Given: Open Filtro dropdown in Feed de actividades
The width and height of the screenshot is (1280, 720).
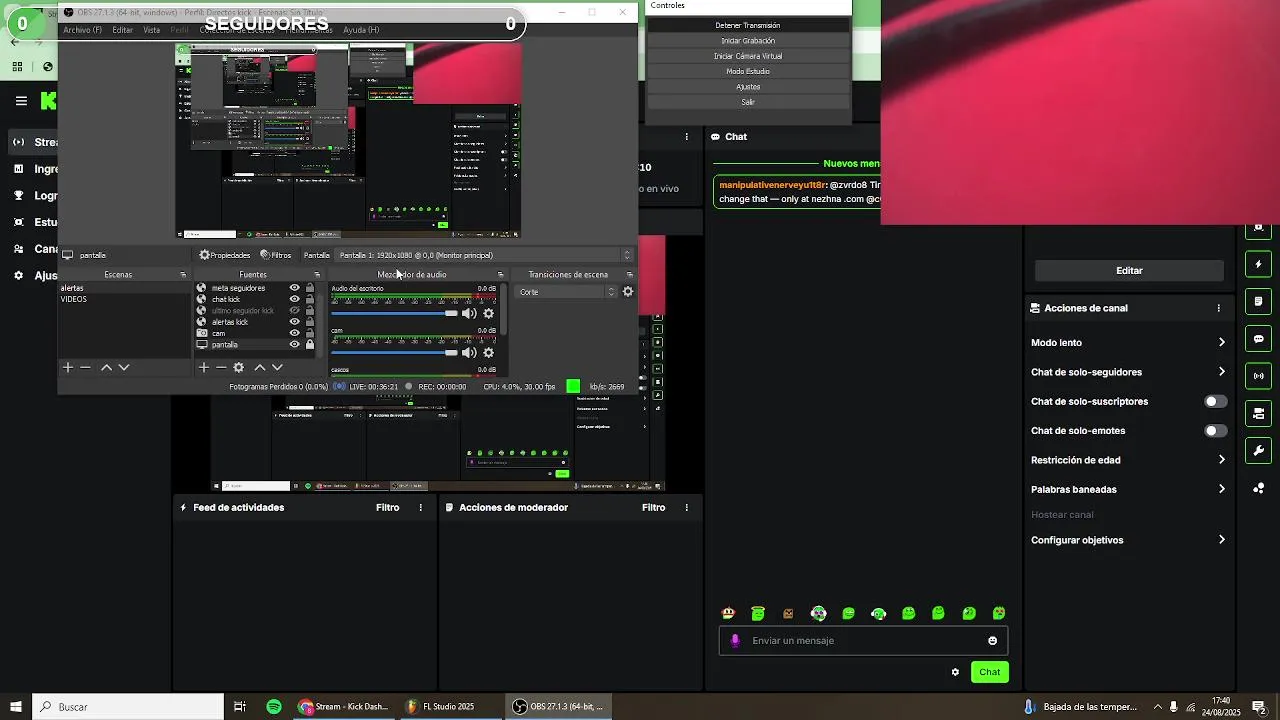Looking at the screenshot, I should [388, 508].
